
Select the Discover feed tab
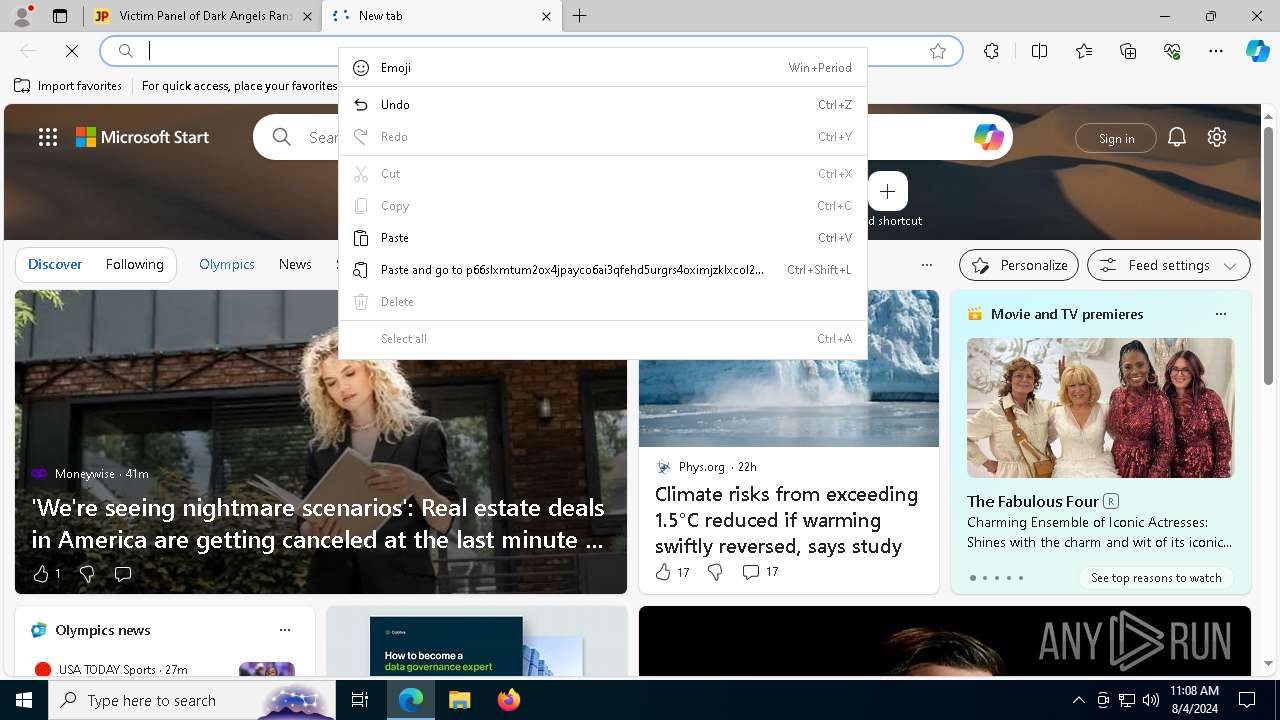(55, 265)
